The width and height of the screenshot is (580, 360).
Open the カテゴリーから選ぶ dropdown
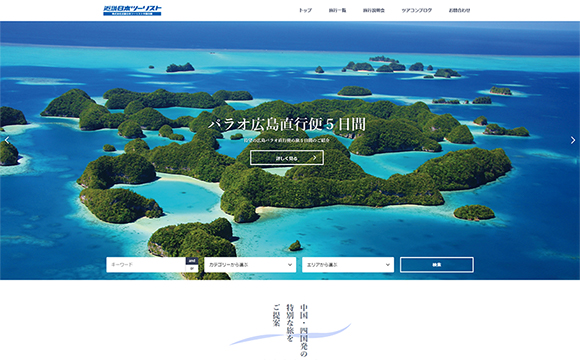[x=250, y=265]
